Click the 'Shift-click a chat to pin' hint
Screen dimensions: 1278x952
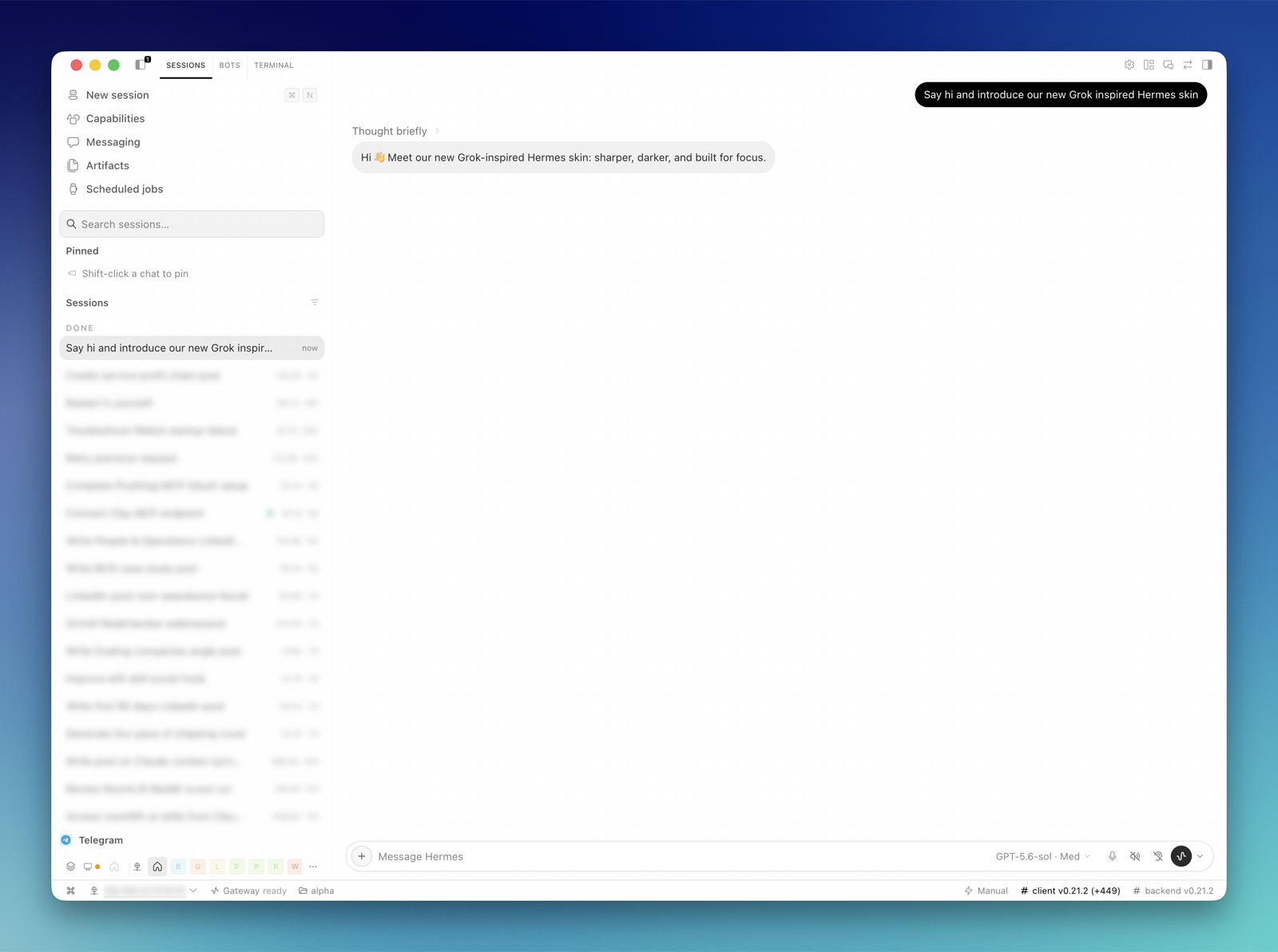(x=135, y=273)
